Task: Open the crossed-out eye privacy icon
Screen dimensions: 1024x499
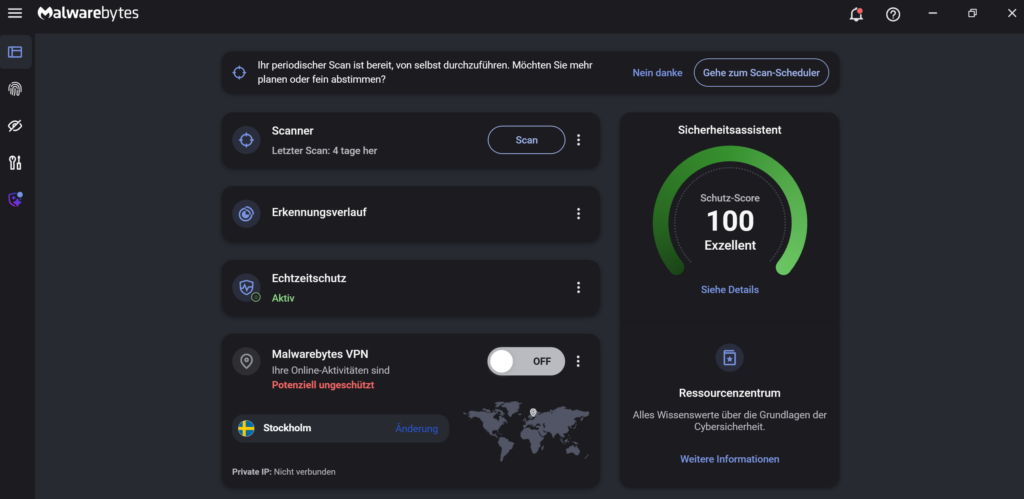Action: pyautogui.click(x=15, y=126)
